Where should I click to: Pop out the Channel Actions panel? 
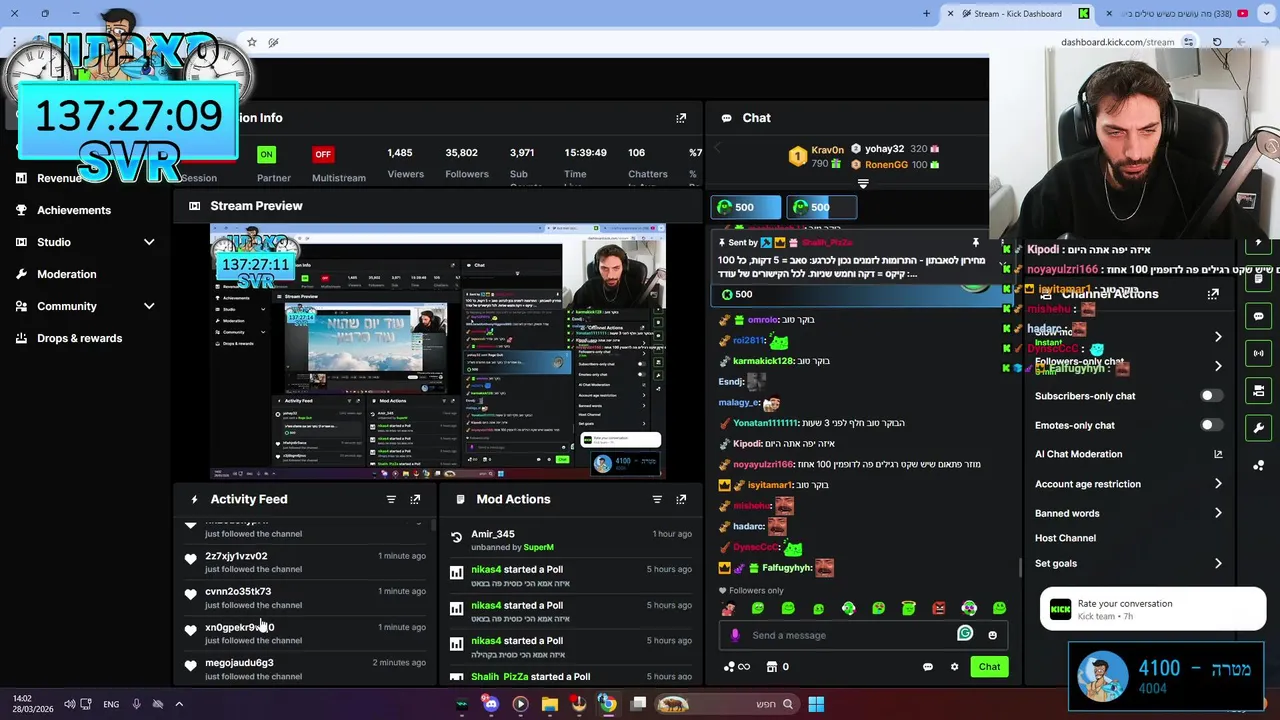tap(1213, 294)
